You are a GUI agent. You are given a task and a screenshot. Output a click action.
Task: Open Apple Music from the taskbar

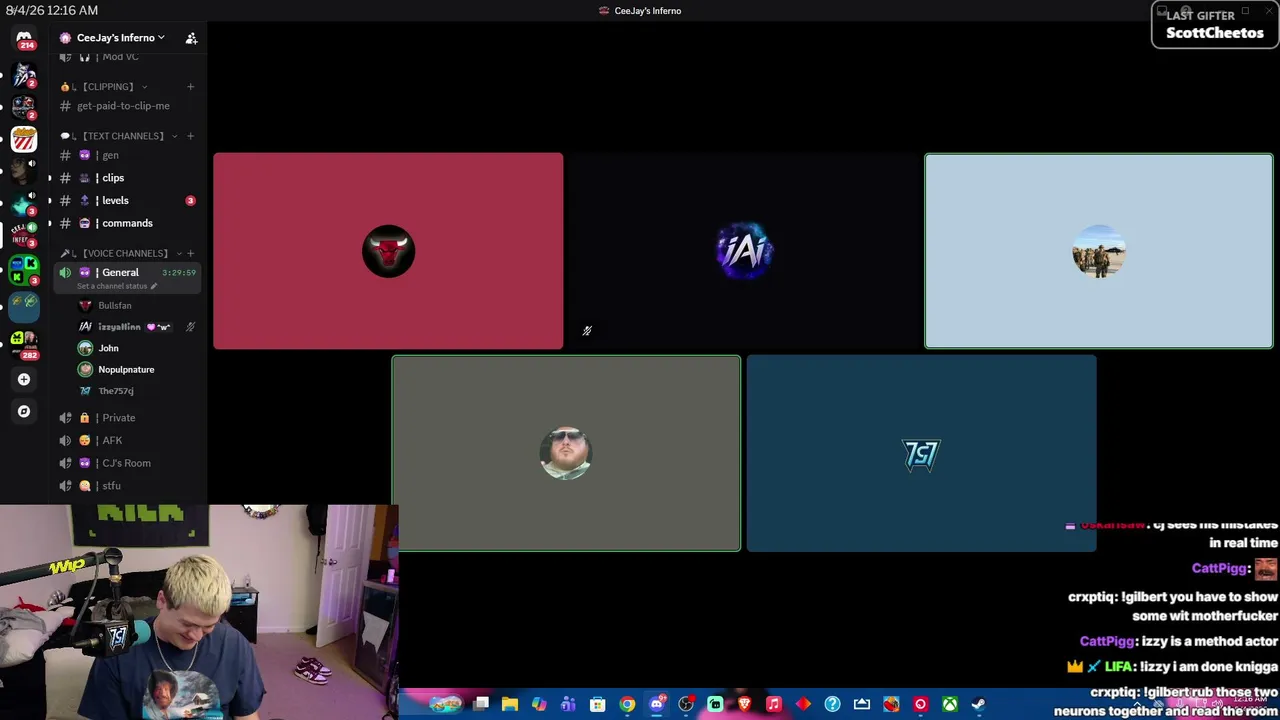click(773, 705)
